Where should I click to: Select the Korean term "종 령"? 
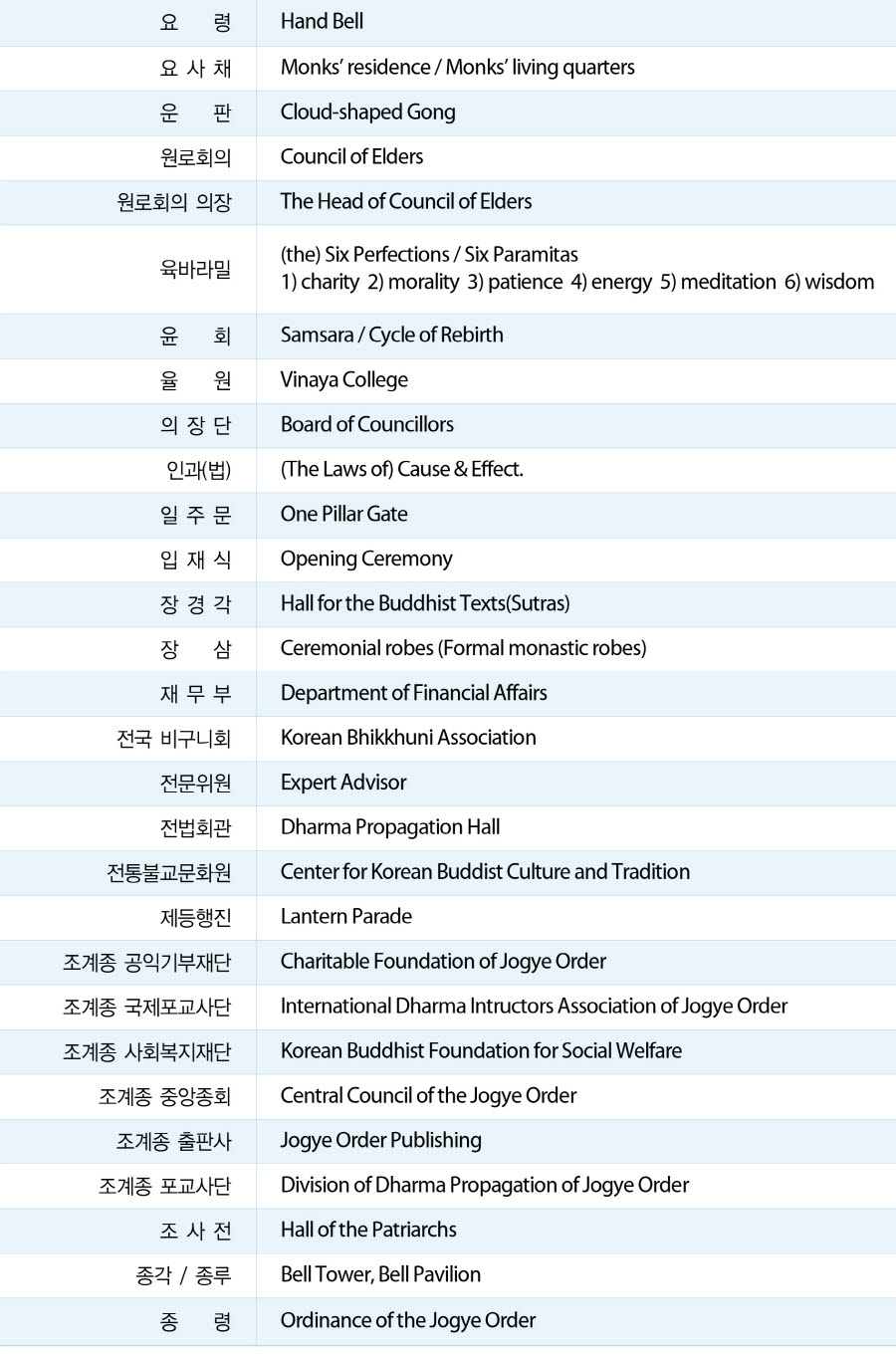[x=196, y=1322]
